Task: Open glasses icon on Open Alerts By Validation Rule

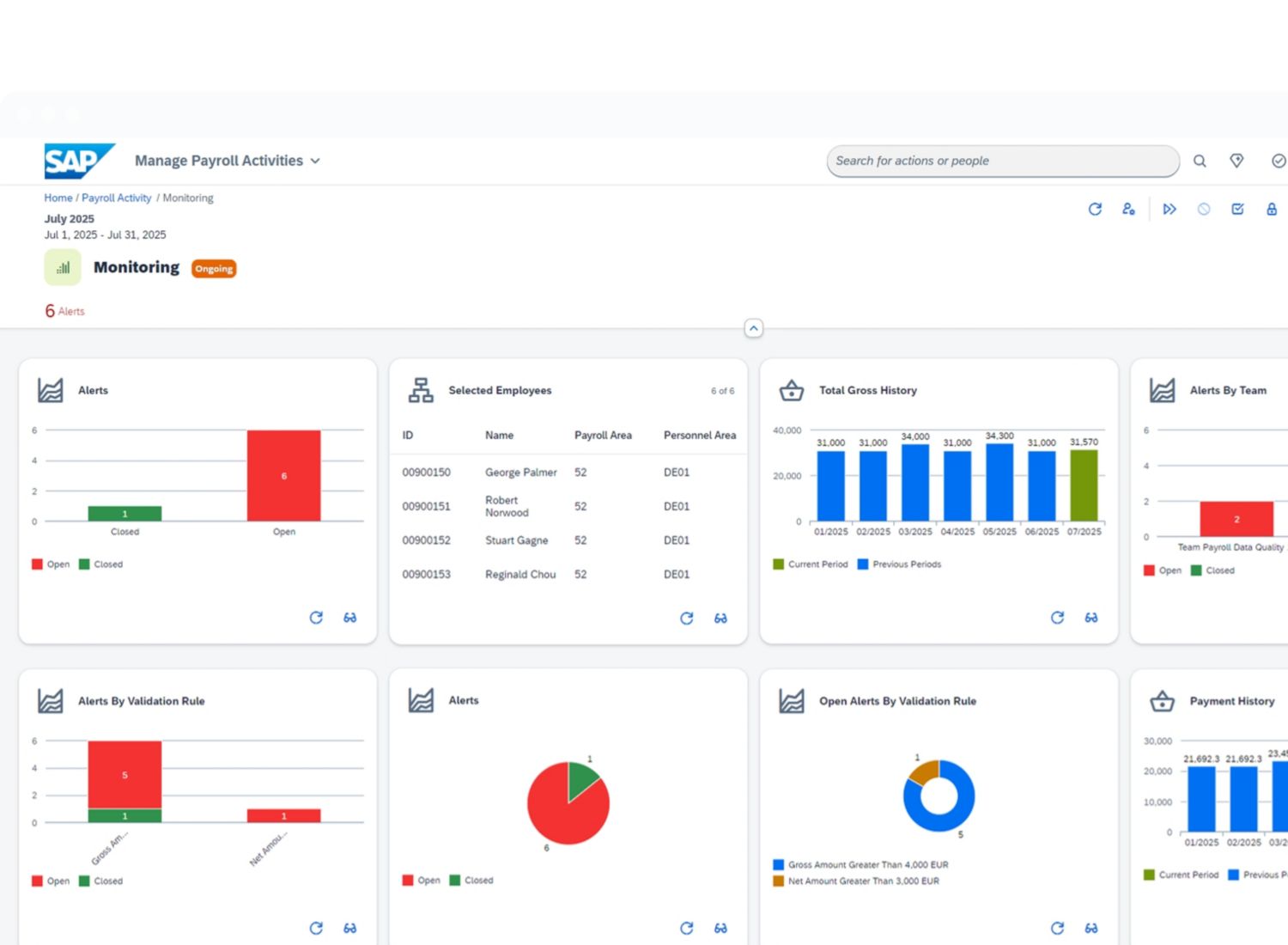Action: (x=1091, y=928)
